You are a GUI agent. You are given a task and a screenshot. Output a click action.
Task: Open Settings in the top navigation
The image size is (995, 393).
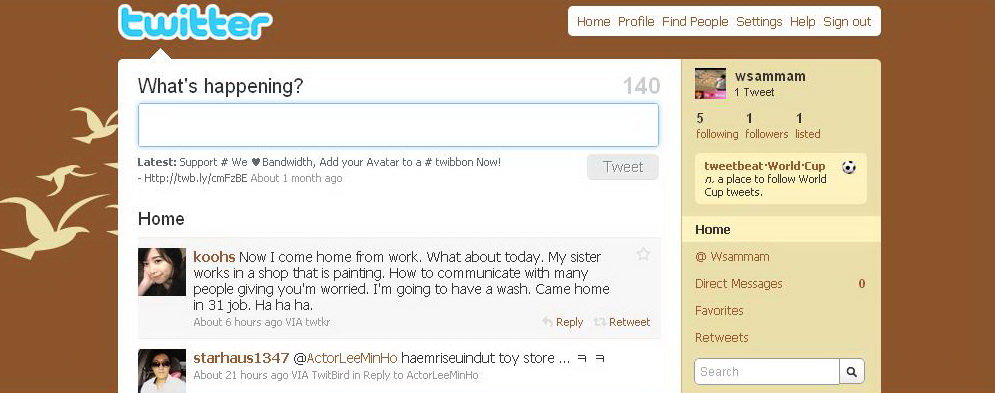click(x=759, y=22)
